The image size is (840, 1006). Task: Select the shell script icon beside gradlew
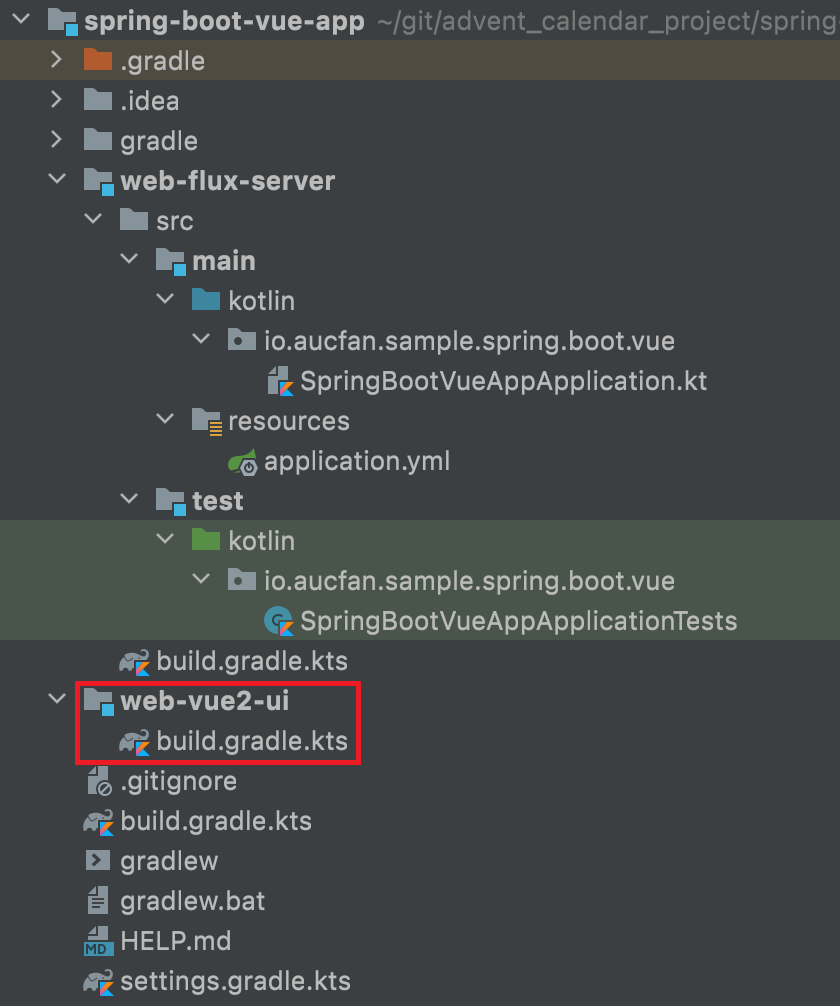coord(97,860)
